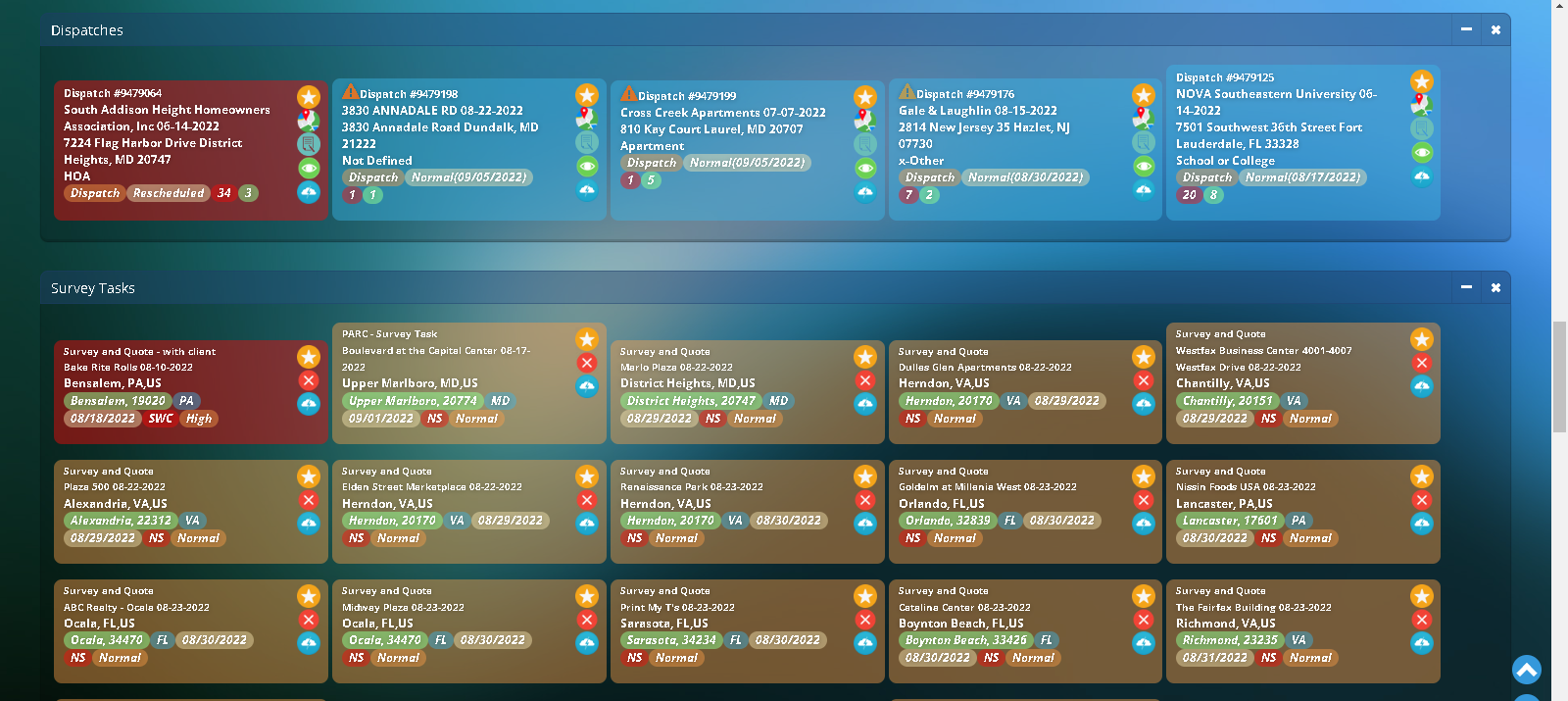Open map for Cross Creek Apartments dispatch

[865, 120]
